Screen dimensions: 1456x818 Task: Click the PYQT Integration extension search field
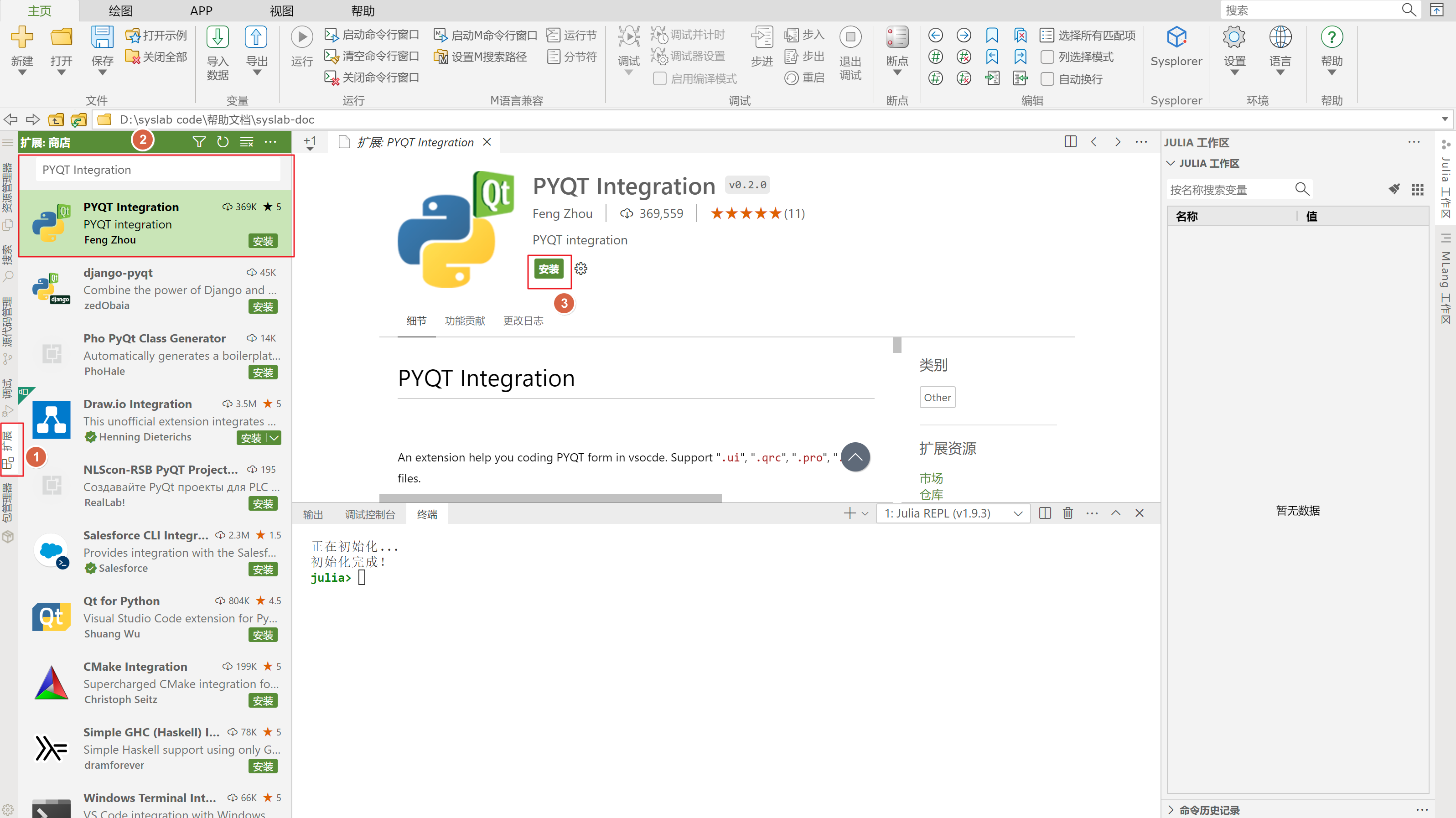158,169
